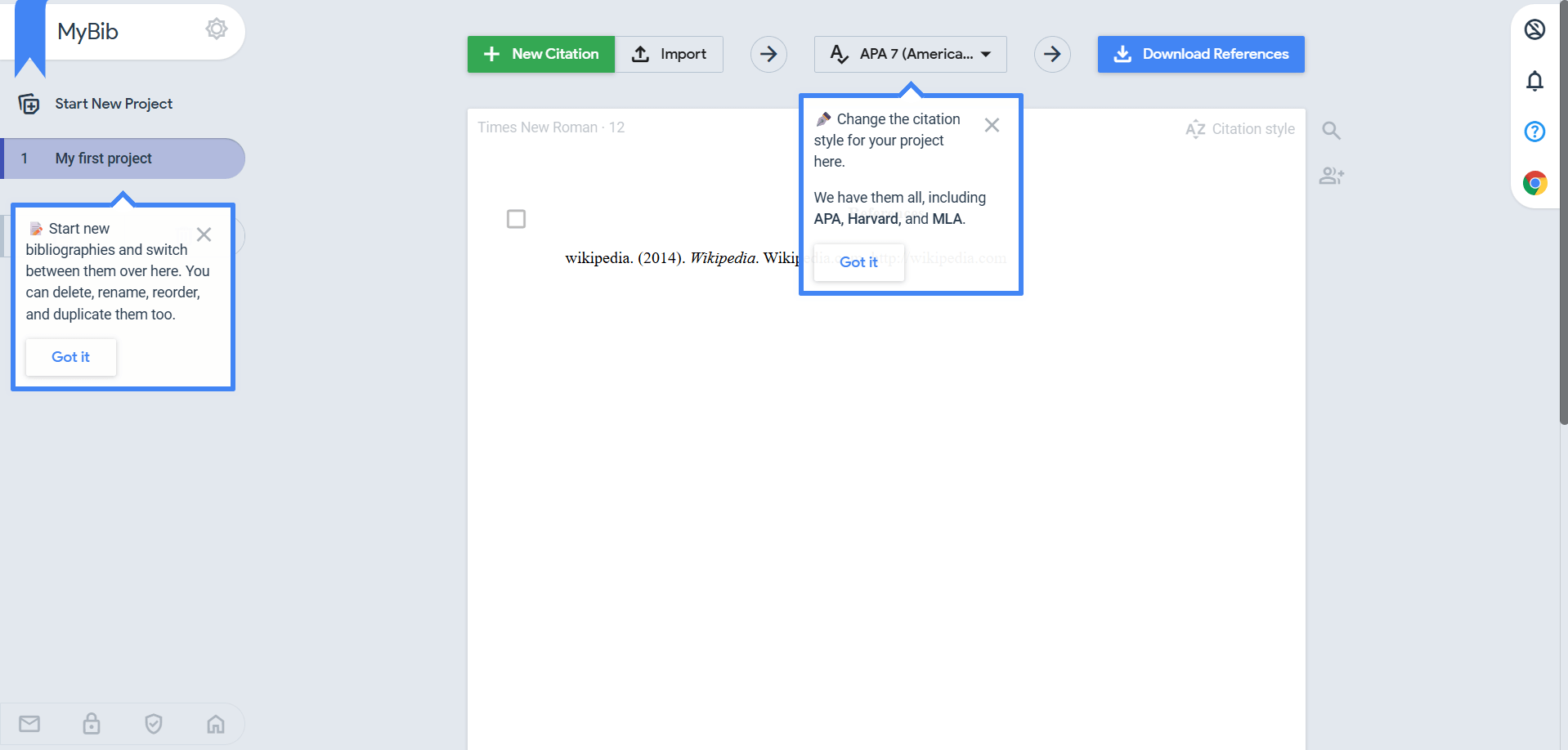
Task: Open the help question mark in the side panel
Action: 1534,132
